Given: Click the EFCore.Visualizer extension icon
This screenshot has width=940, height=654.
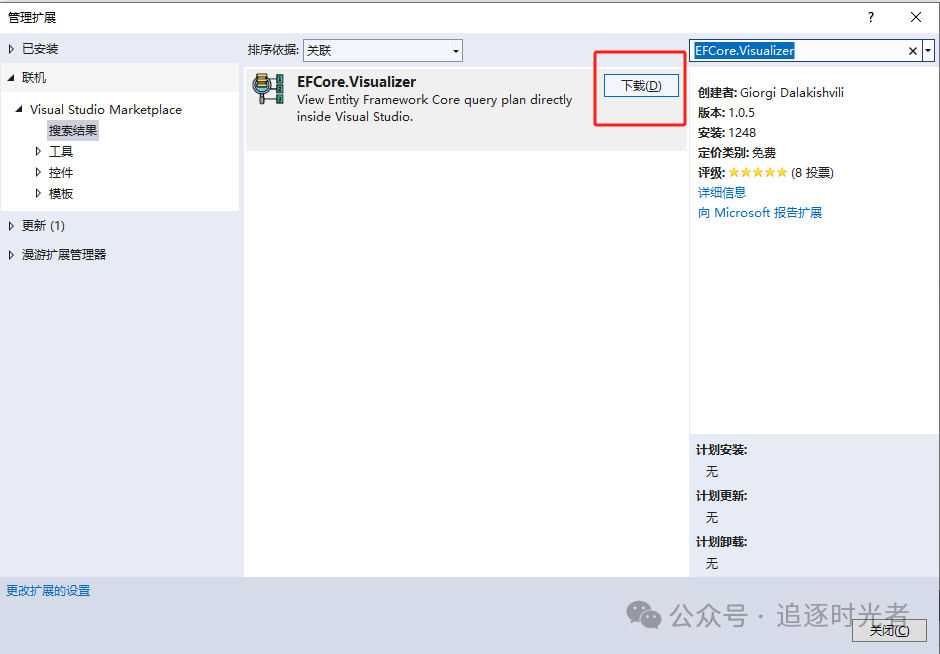Looking at the screenshot, I should [268, 88].
